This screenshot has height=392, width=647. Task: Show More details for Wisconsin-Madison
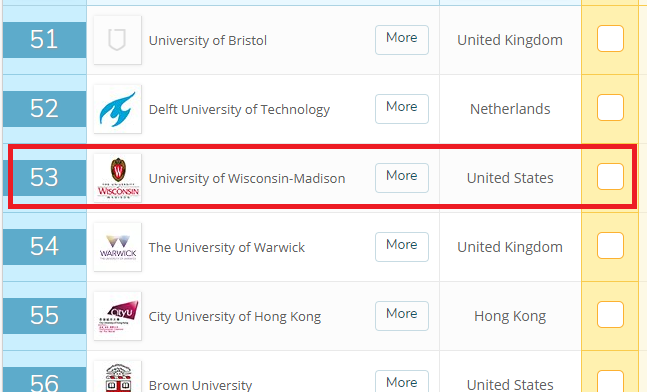coord(402,178)
